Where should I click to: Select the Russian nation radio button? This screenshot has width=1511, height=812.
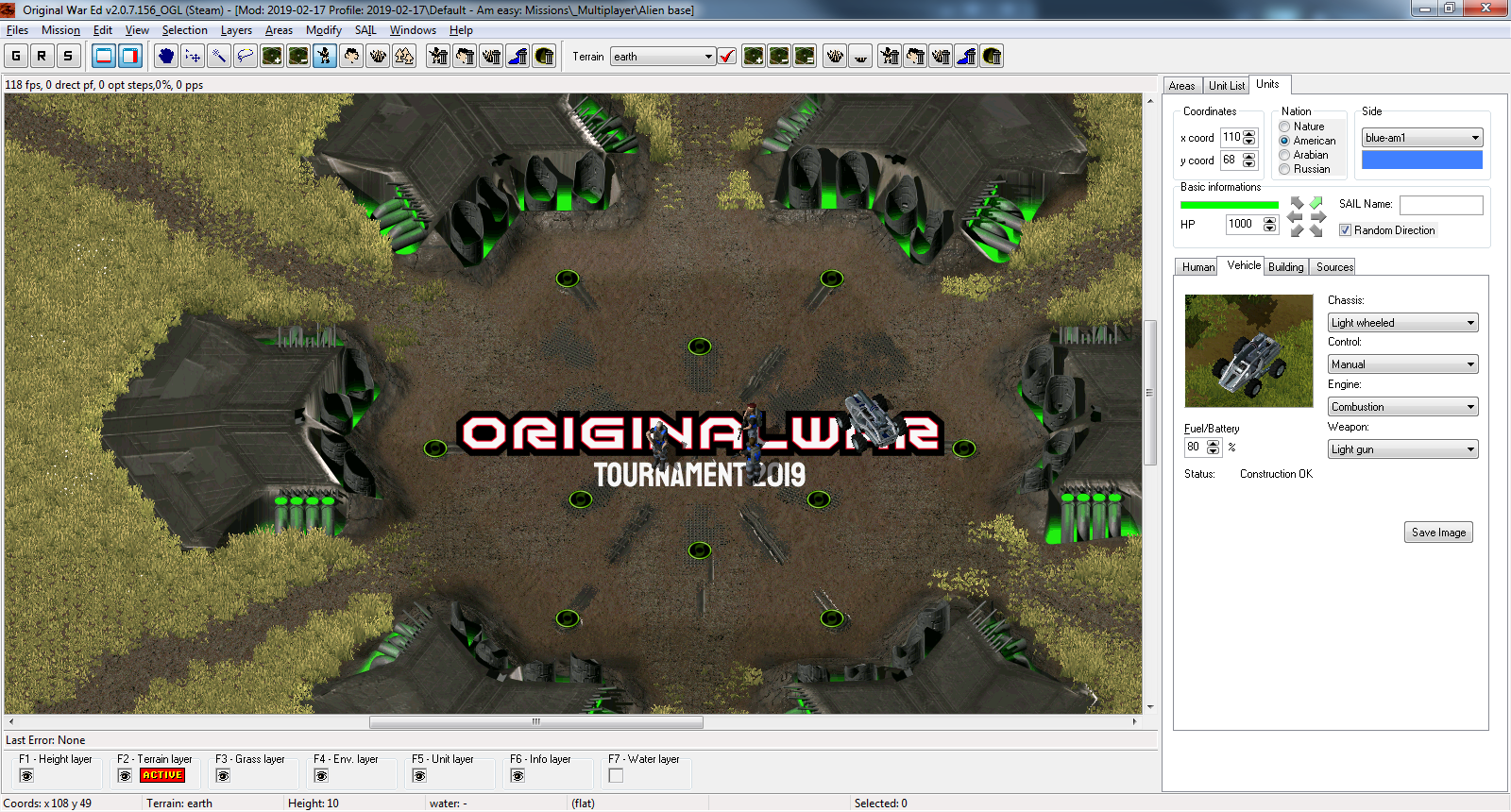(1284, 169)
